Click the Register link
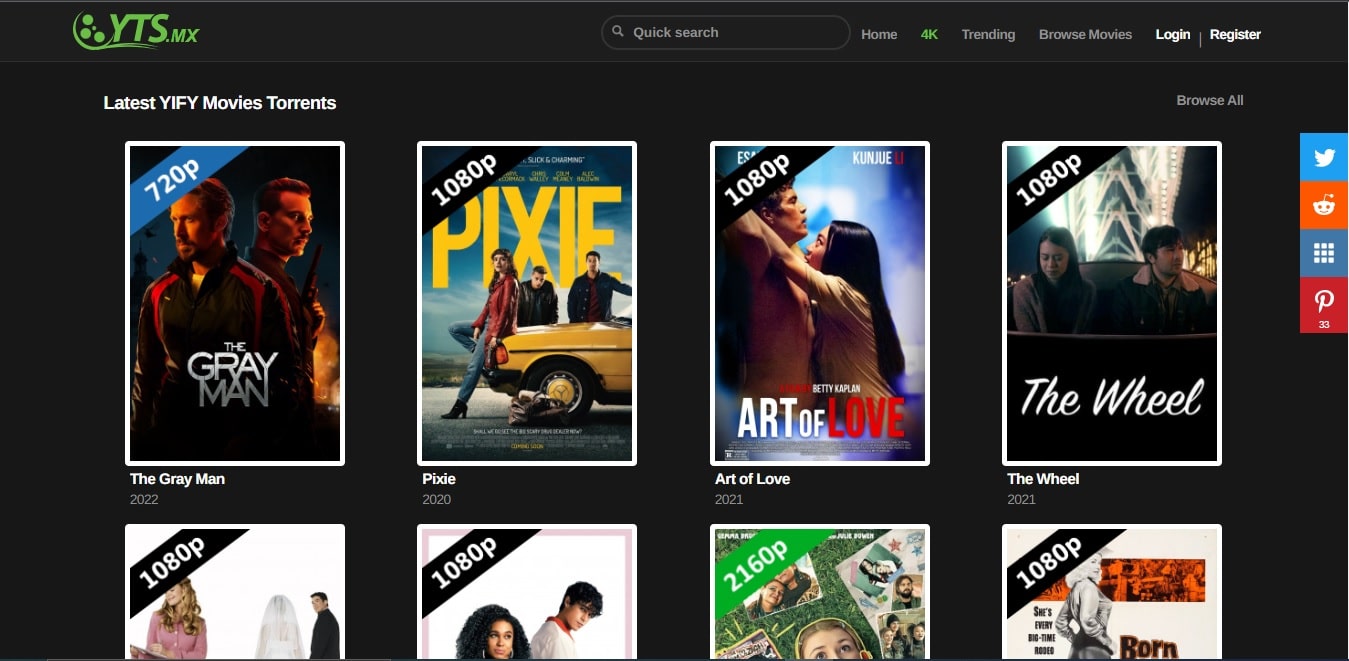Screen dimensions: 1349x661 (1235, 34)
